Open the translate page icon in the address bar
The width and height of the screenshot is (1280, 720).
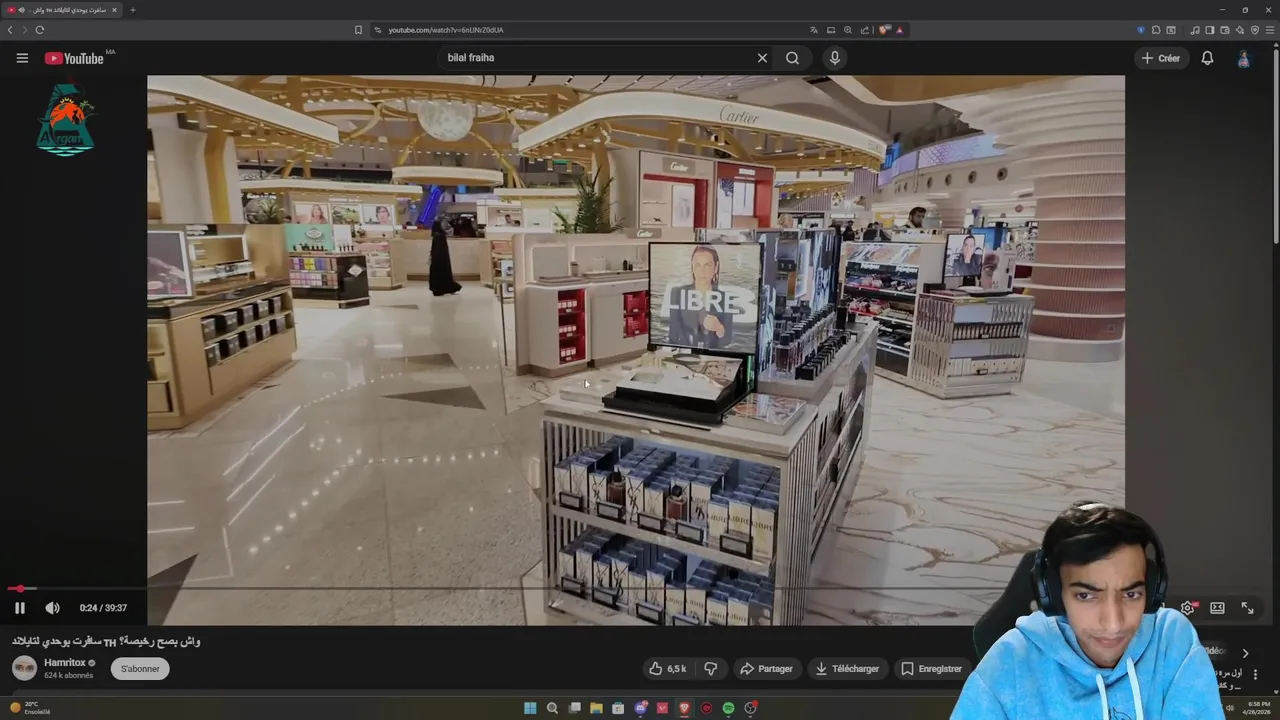click(814, 30)
